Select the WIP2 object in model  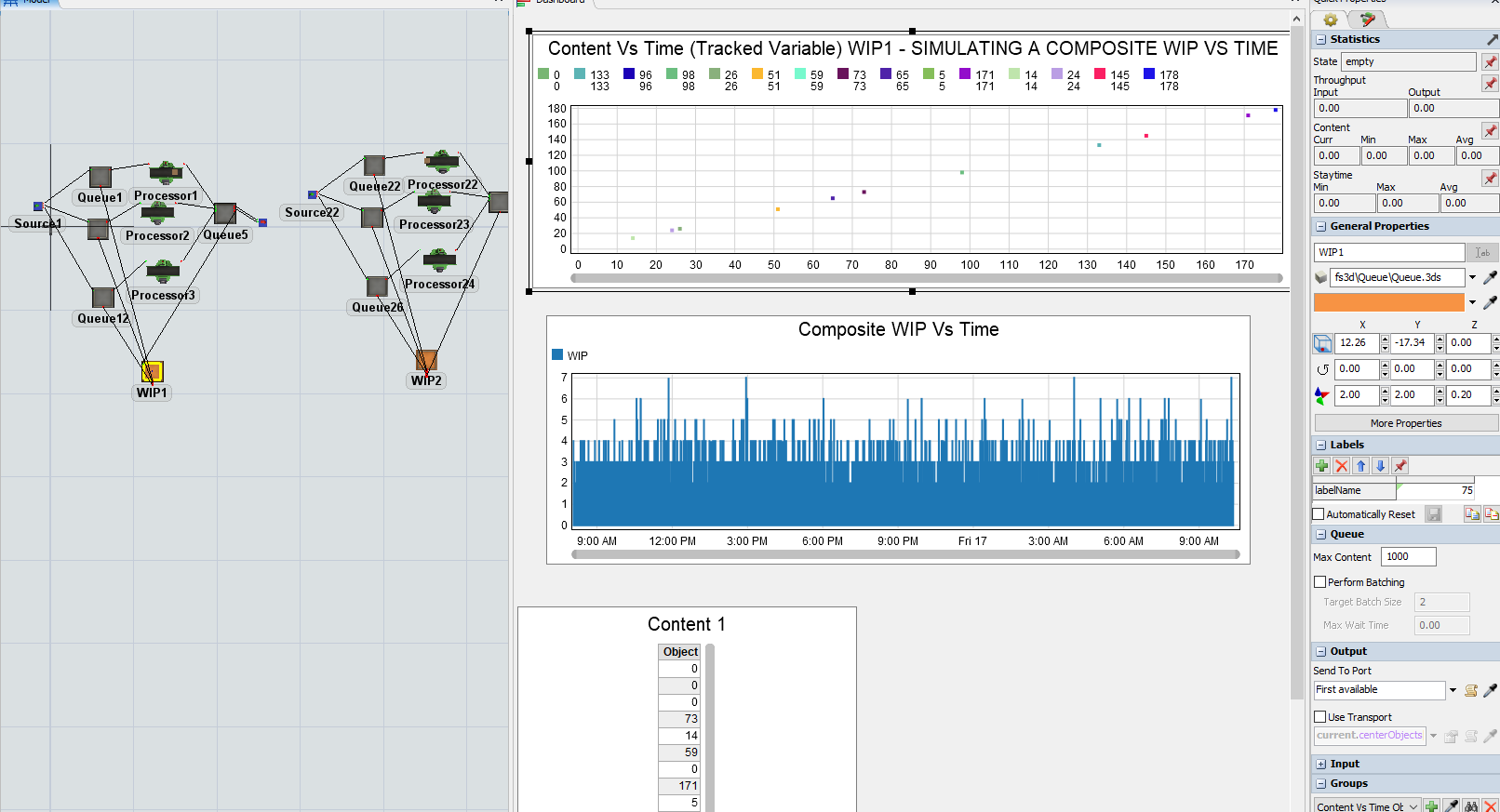426,360
